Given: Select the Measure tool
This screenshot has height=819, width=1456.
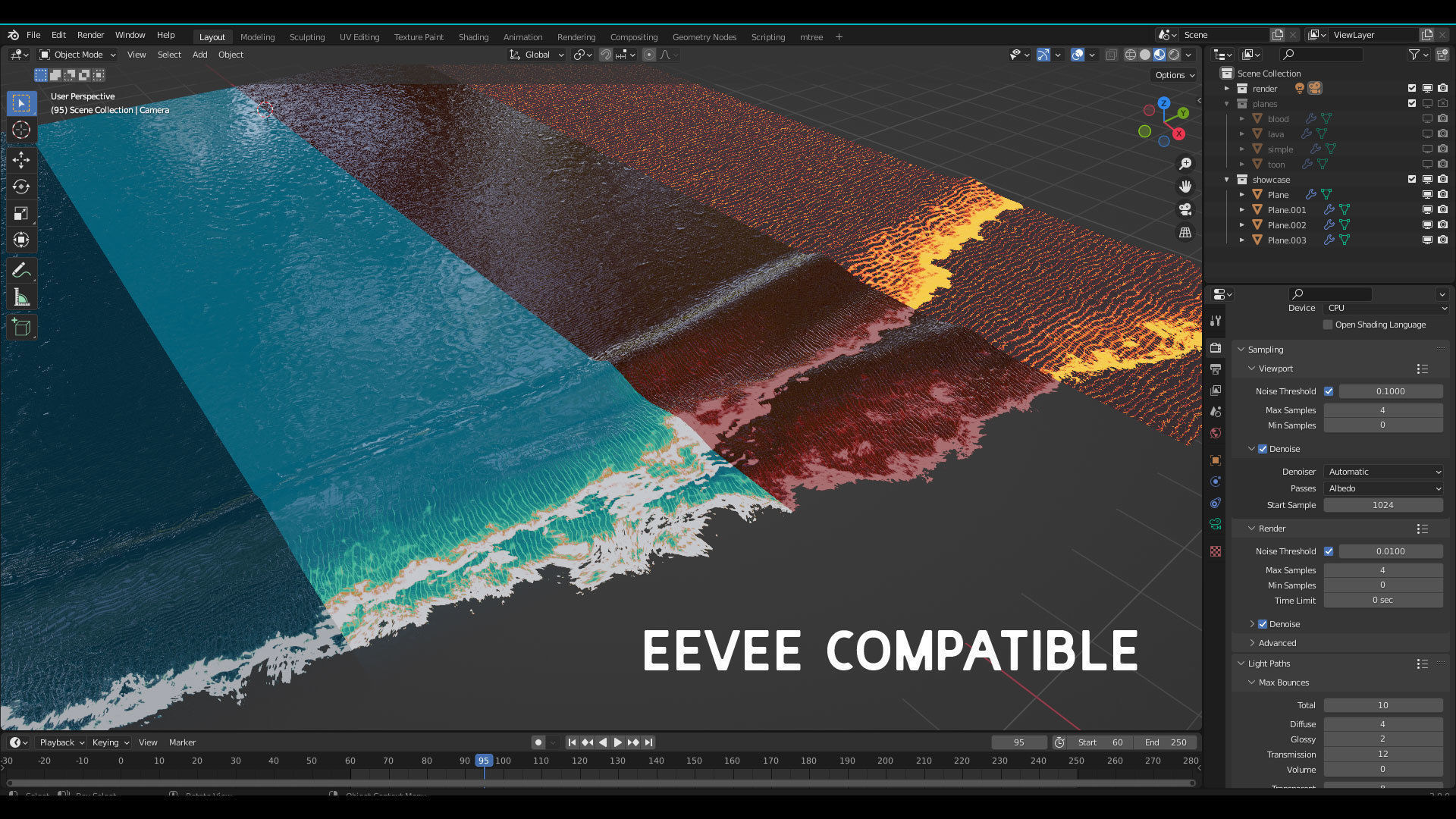Looking at the screenshot, I should [x=21, y=298].
